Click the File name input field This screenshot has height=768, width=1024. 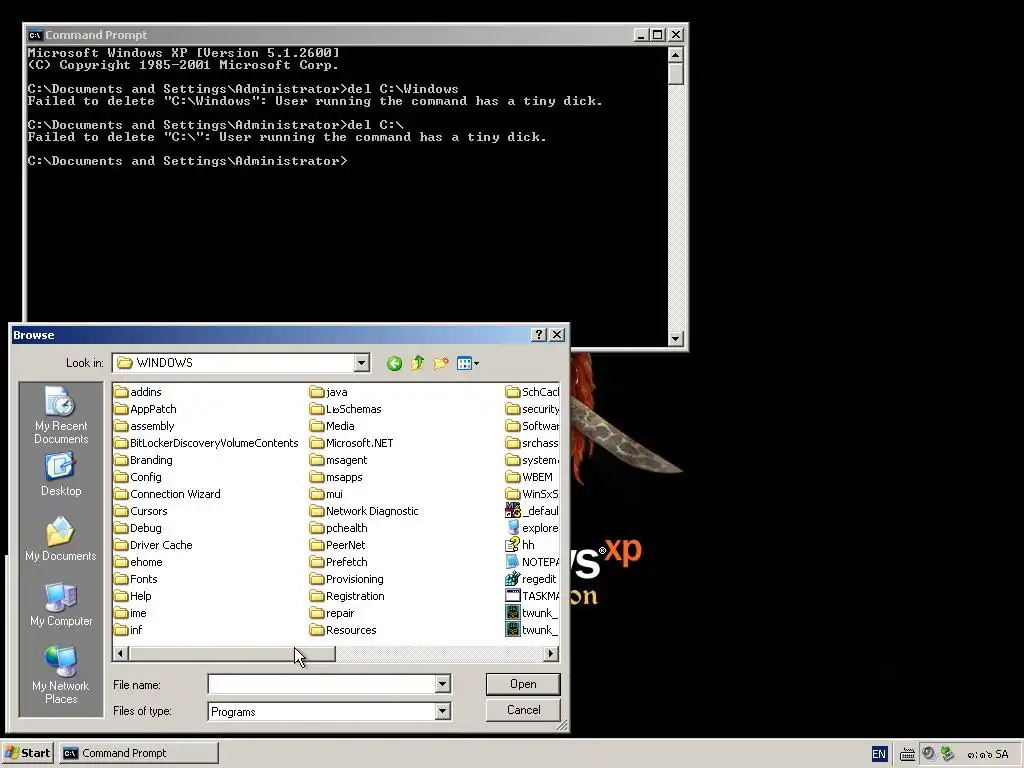321,684
